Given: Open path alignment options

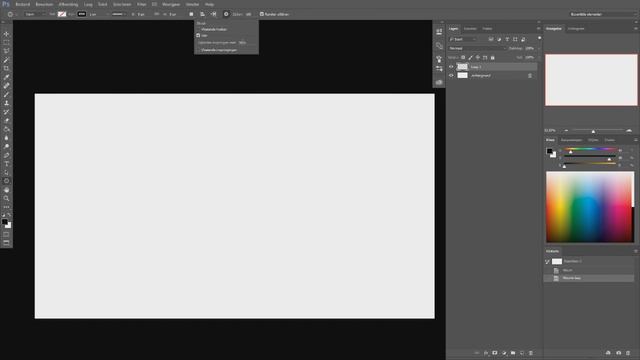Looking at the screenshot, I should 202,14.
